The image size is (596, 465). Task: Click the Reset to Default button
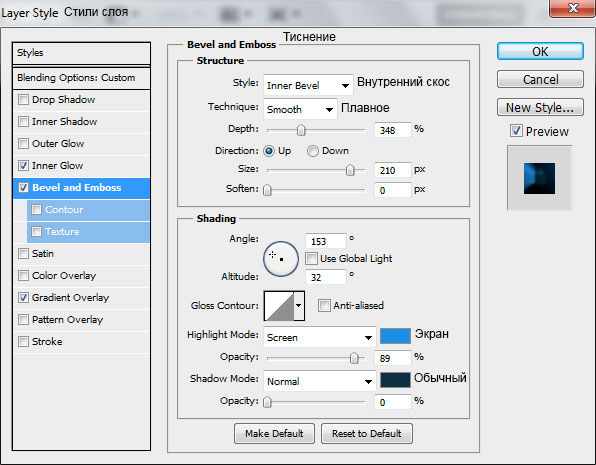coord(367,433)
